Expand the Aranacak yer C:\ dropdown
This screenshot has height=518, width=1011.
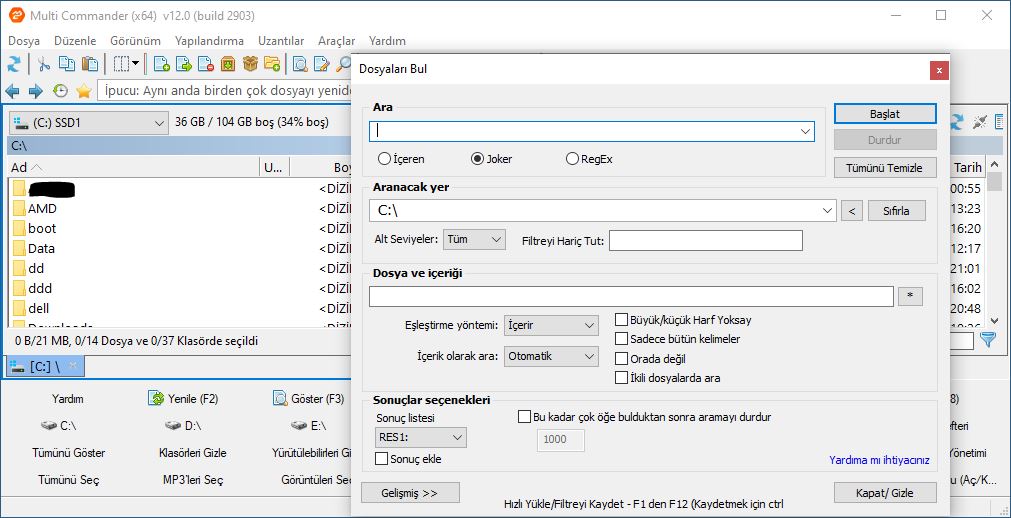[828, 210]
